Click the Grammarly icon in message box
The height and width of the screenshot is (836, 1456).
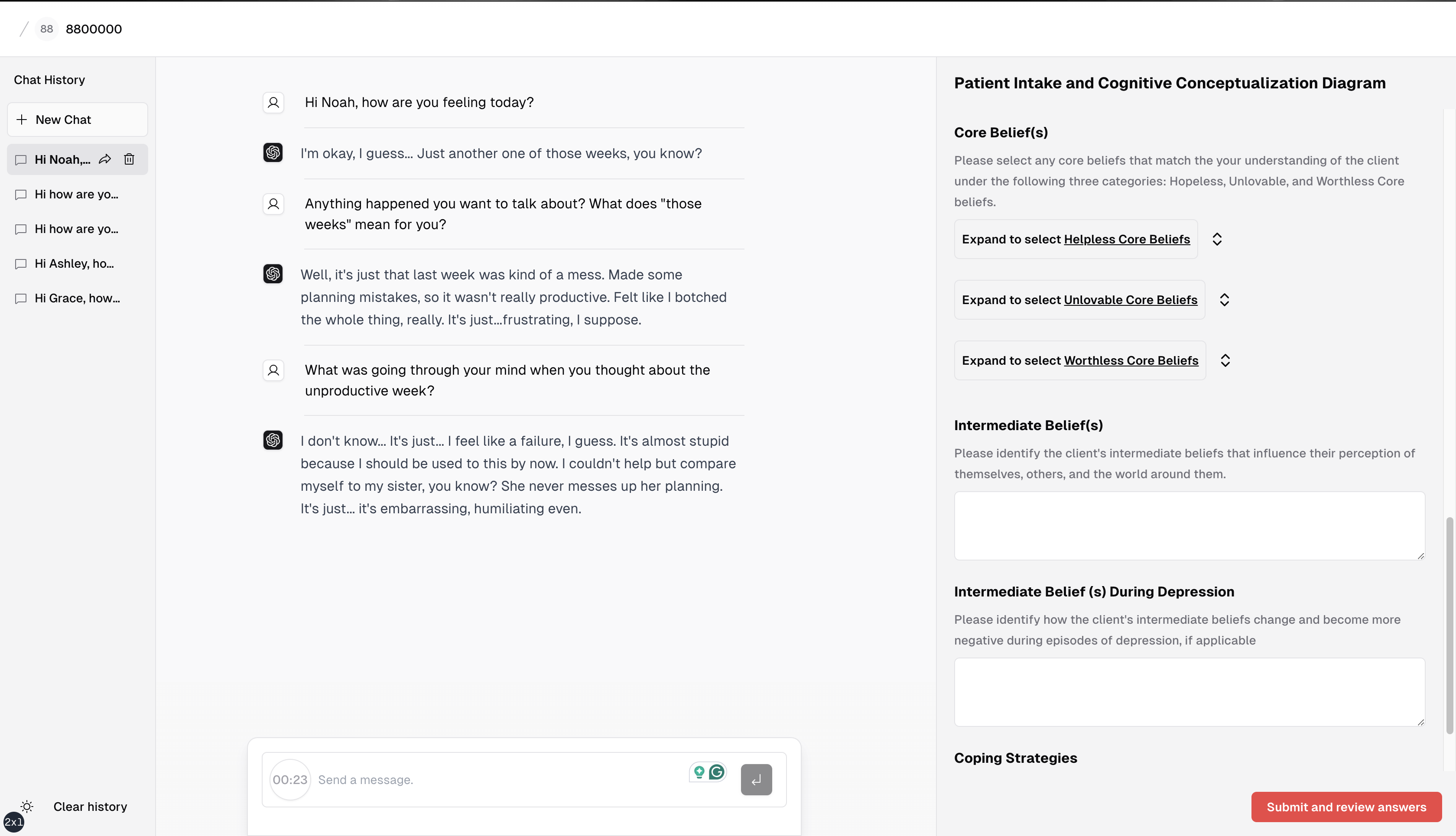pyautogui.click(x=717, y=772)
